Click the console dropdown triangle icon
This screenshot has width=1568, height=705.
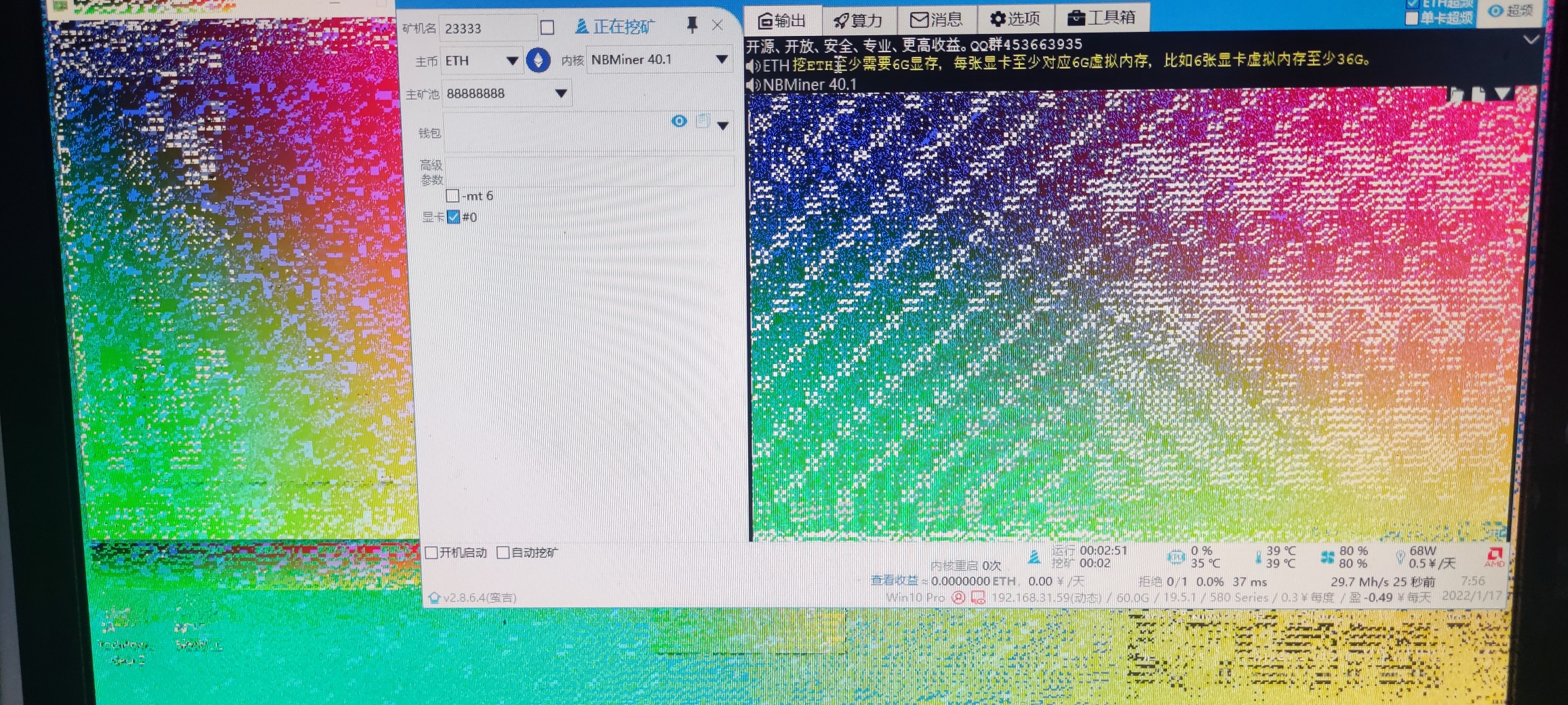pyautogui.click(x=1503, y=94)
